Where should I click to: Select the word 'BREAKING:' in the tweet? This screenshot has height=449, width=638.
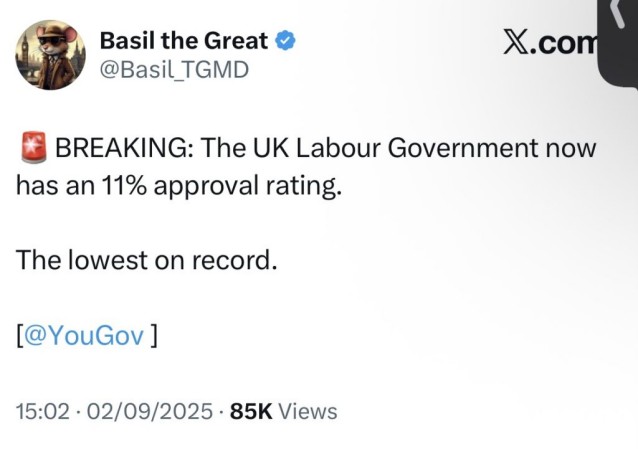click(x=125, y=148)
